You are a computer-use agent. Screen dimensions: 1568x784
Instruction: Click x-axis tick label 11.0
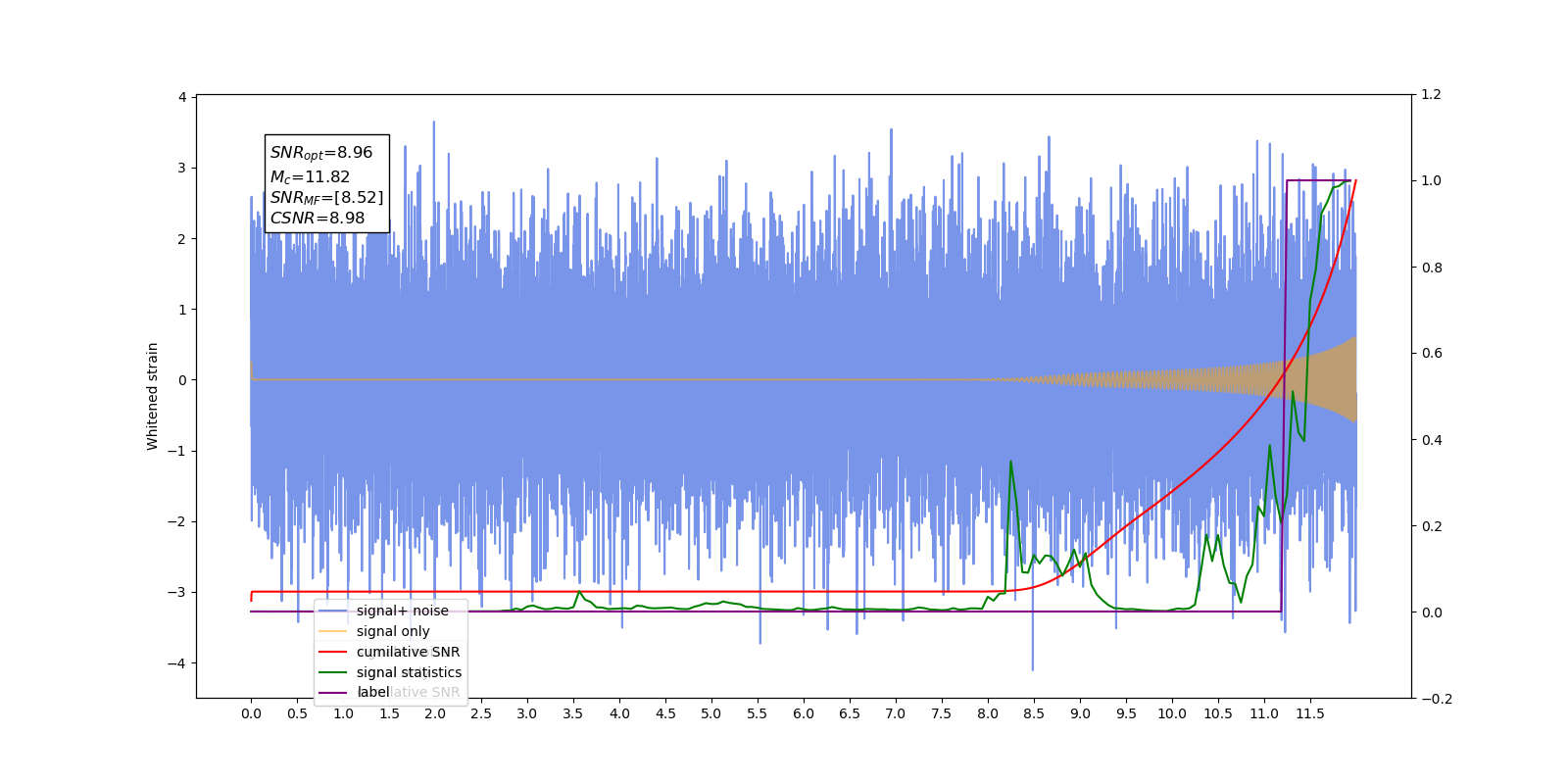tap(1264, 713)
